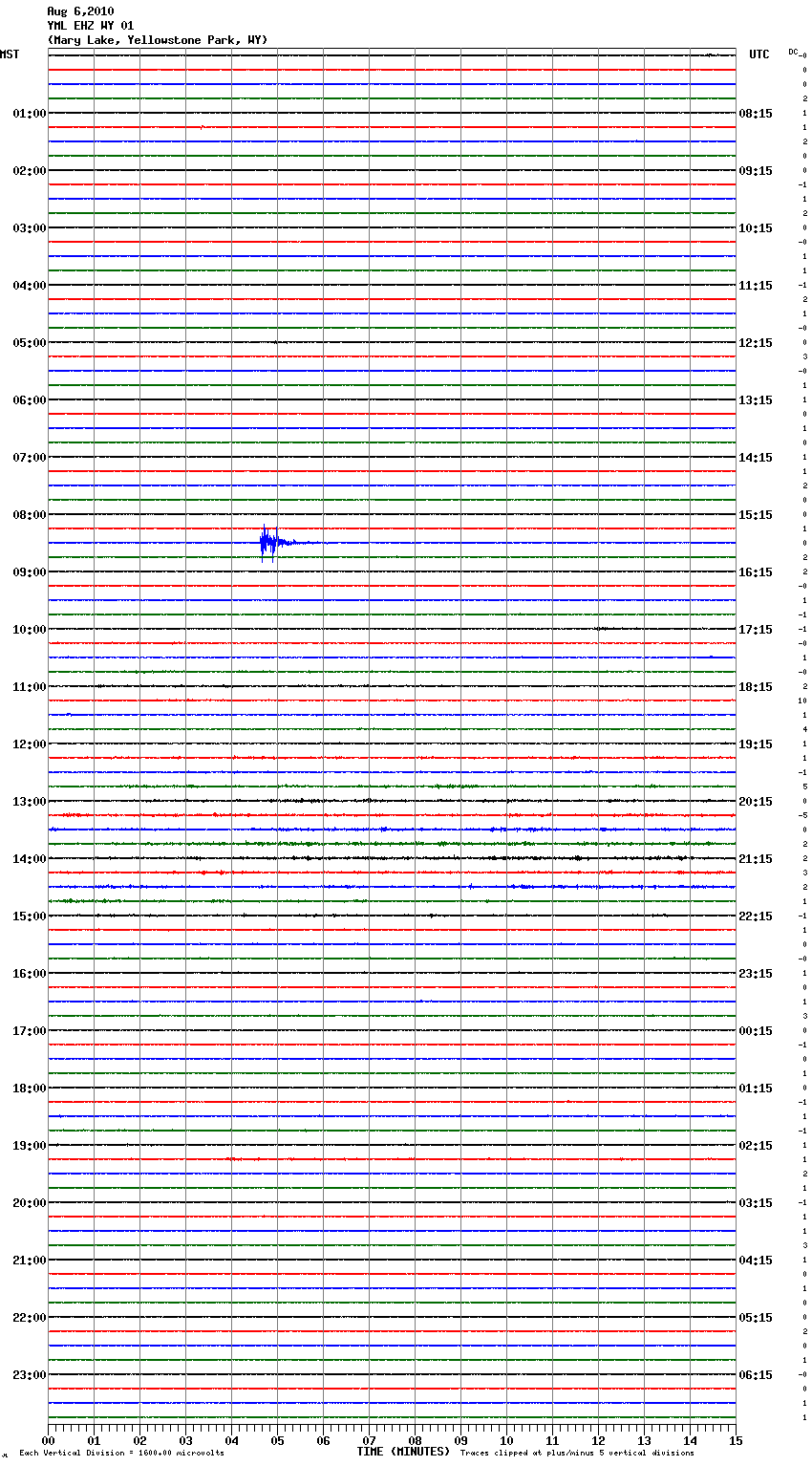This screenshot has height=1466, width=812.
Task: Click the '02:15' UTC time label
Action: pyautogui.click(x=756, y=1146)
